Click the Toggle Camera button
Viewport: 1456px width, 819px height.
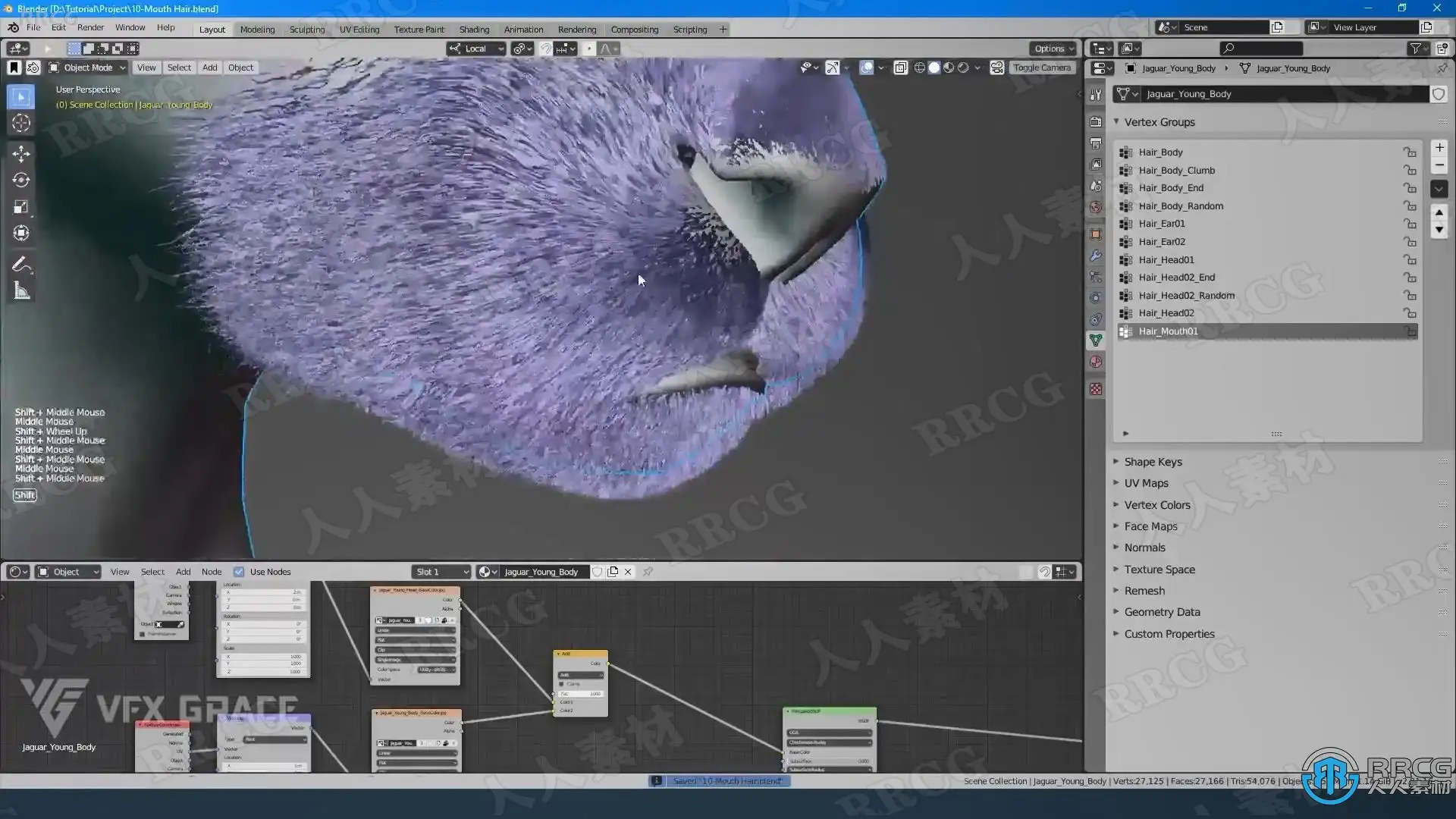pos(1041,67)
